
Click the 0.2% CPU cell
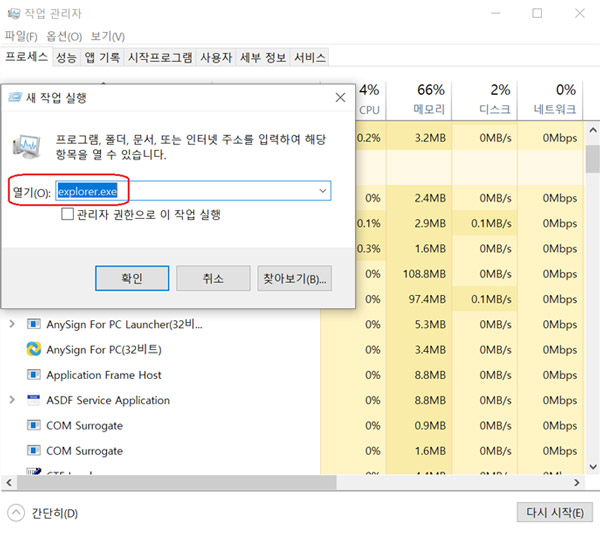click(369, 138)
